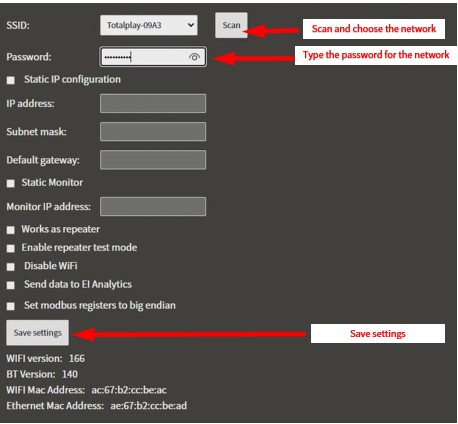This screenshot has width=458, height=424.
Task: Save the network settings
Action: click(38, 333)
